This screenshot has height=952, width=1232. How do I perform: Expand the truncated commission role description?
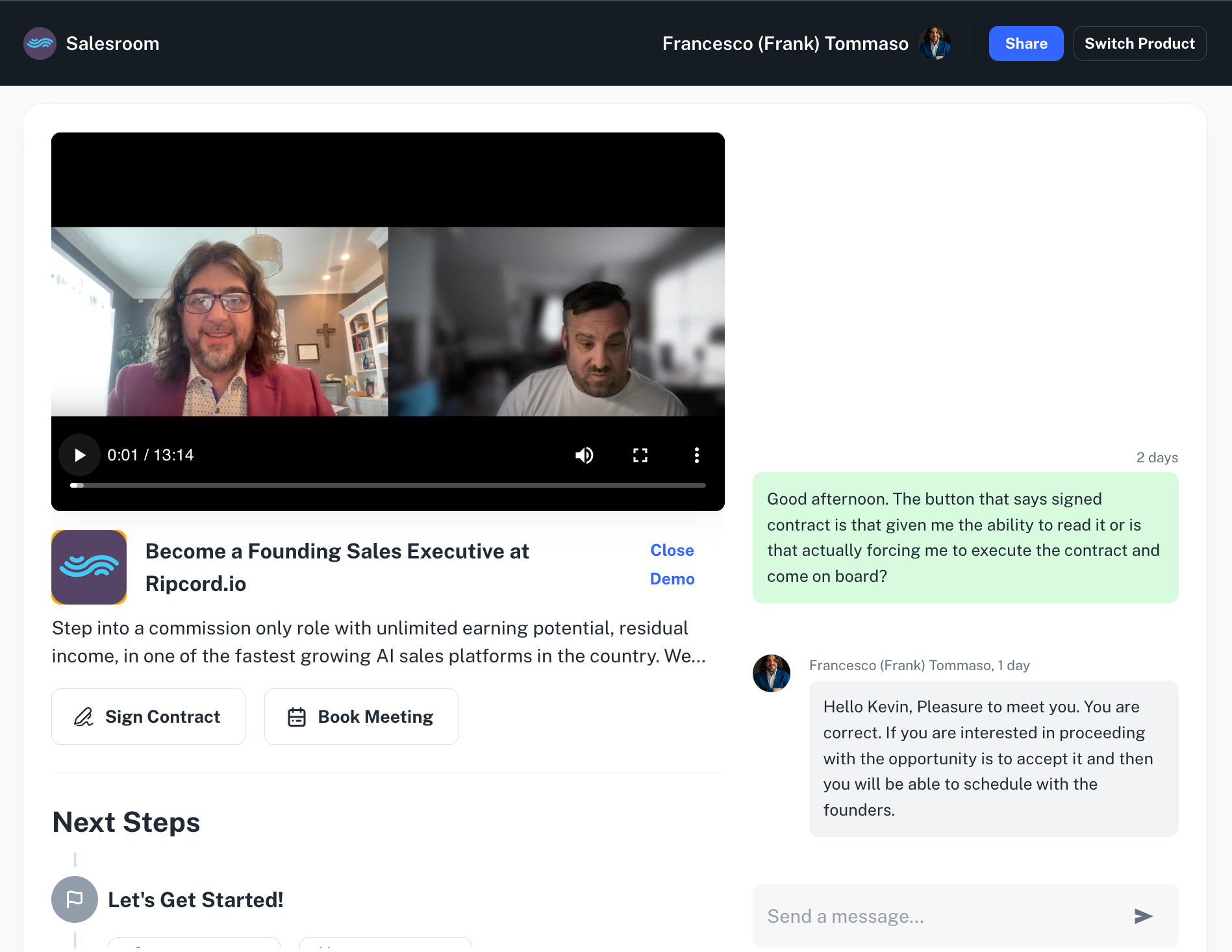pyautogui.click(x=379, y=642)
